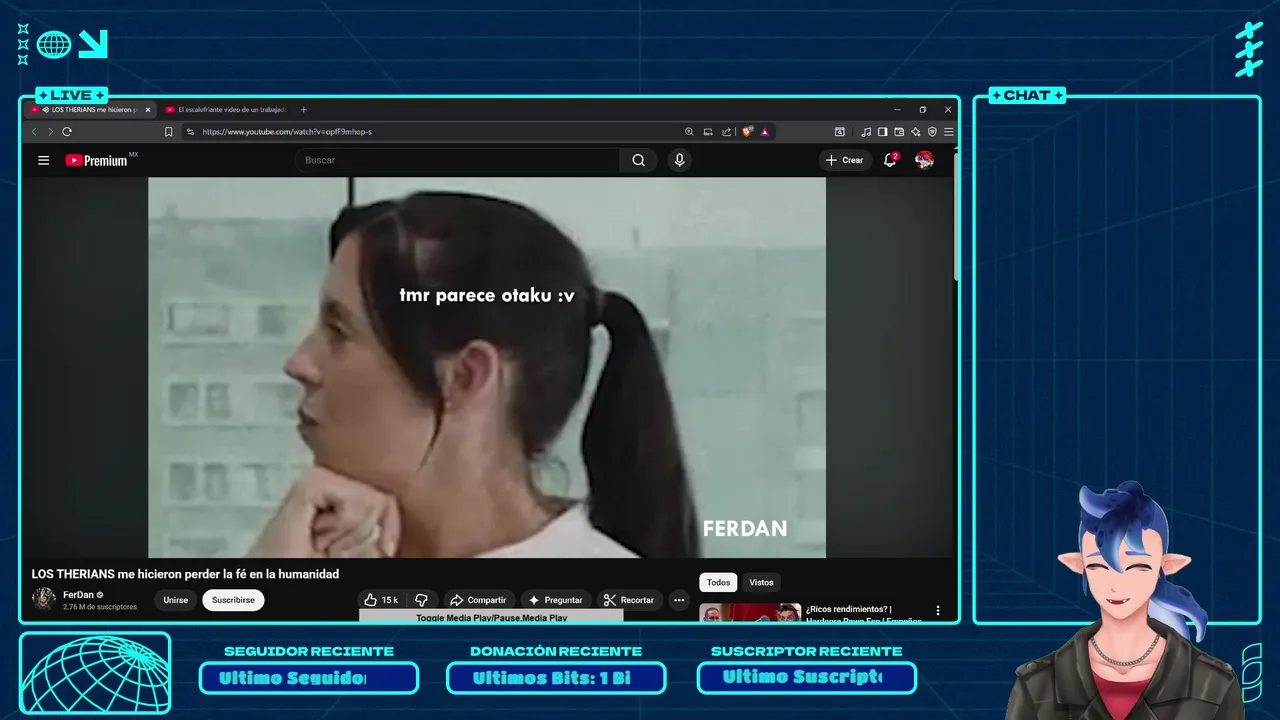Bookmark this page icon

(x=168, y=132)
